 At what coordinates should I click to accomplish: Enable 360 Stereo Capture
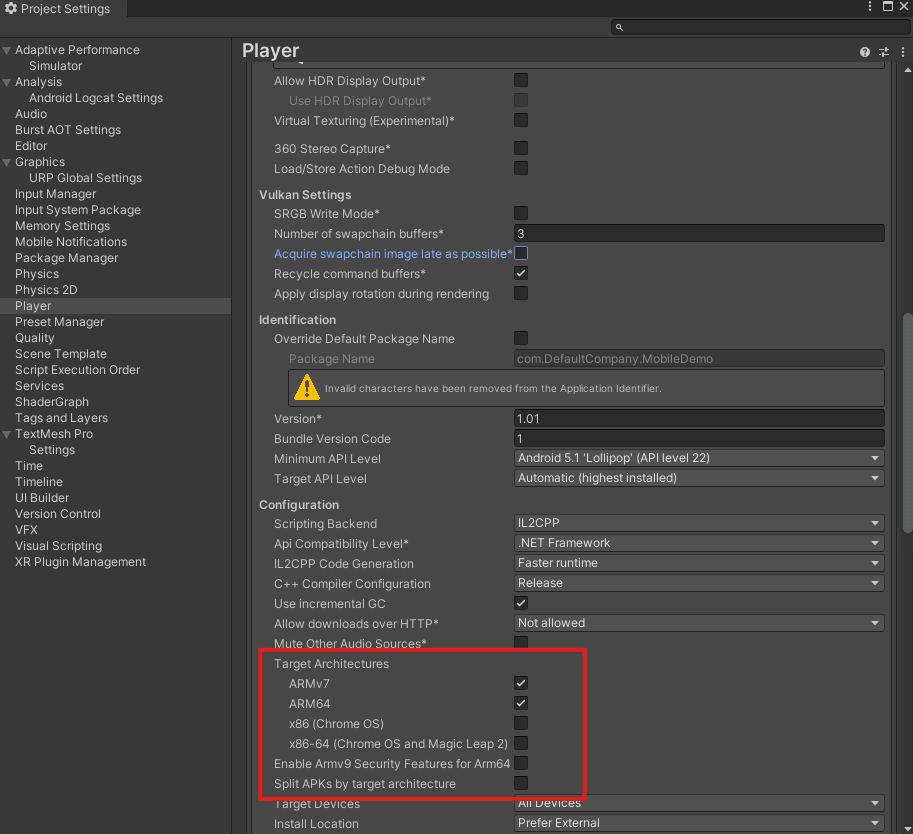coord(521,148)
